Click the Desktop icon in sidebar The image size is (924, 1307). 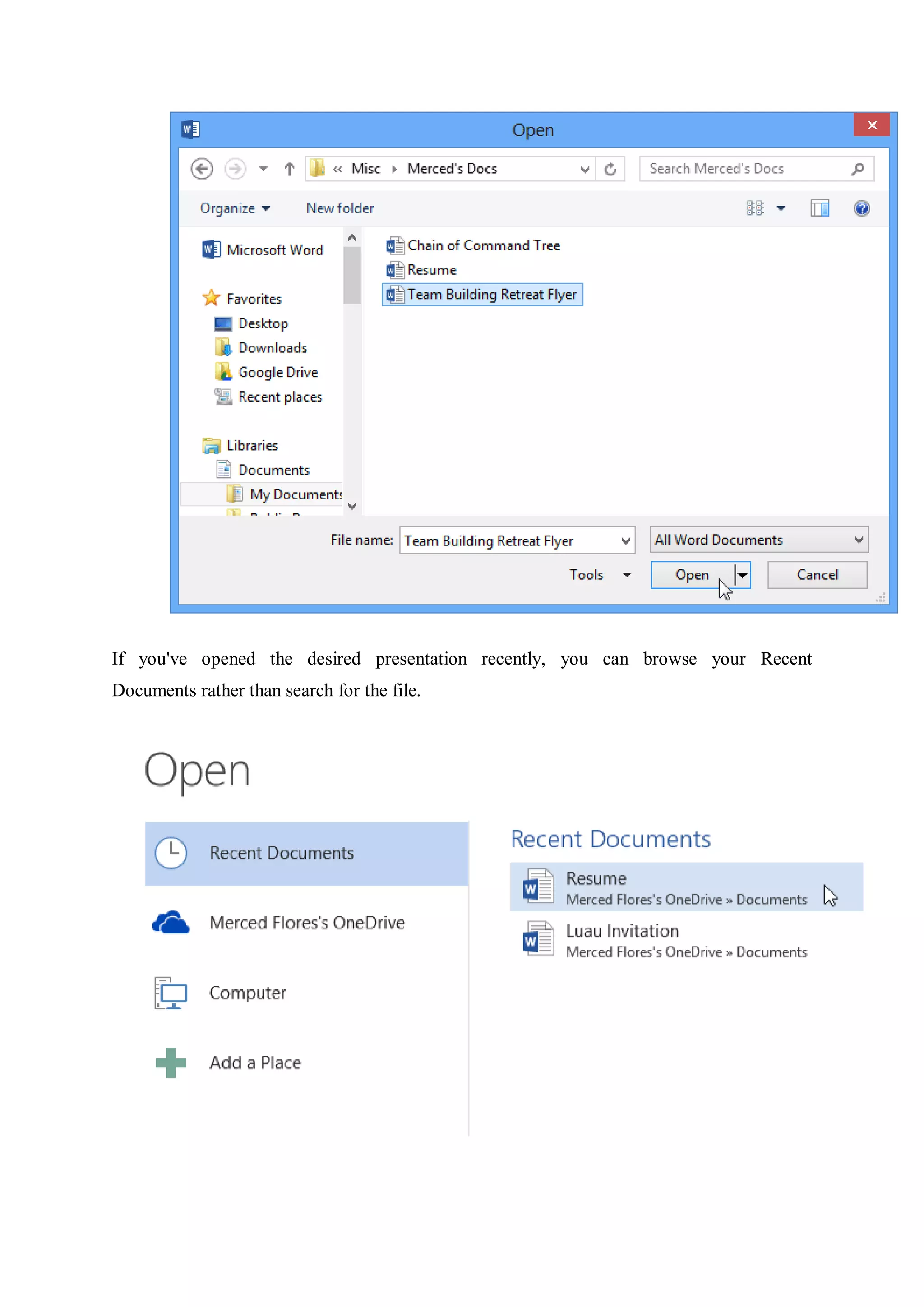[x=223, y=324]
